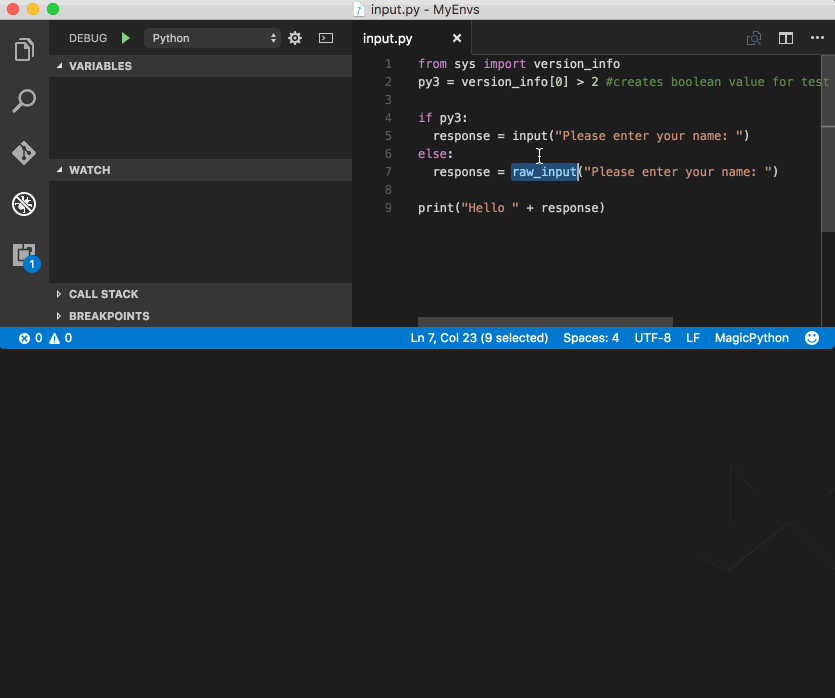Viewport: 835px width, 698px height.
Task: Open the Extensions view with badge
Action: [x=26, y=257]
